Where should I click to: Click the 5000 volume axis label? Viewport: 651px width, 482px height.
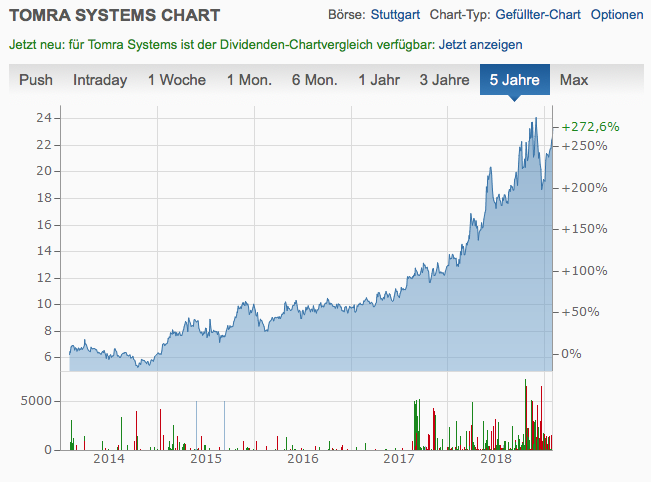(x=36, y=401)
